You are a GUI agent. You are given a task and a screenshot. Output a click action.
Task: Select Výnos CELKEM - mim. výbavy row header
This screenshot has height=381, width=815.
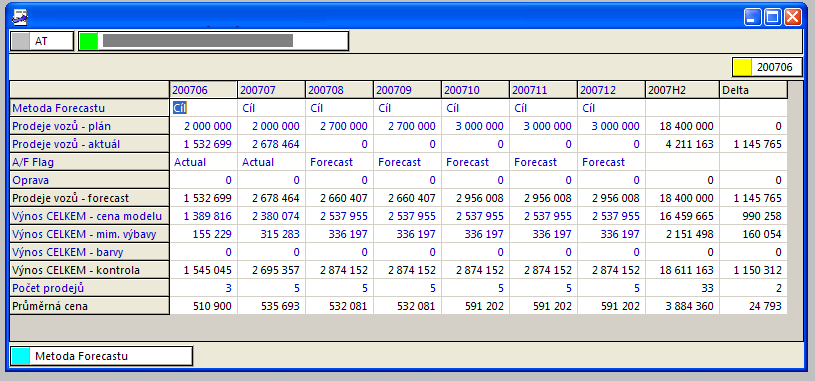90,234
